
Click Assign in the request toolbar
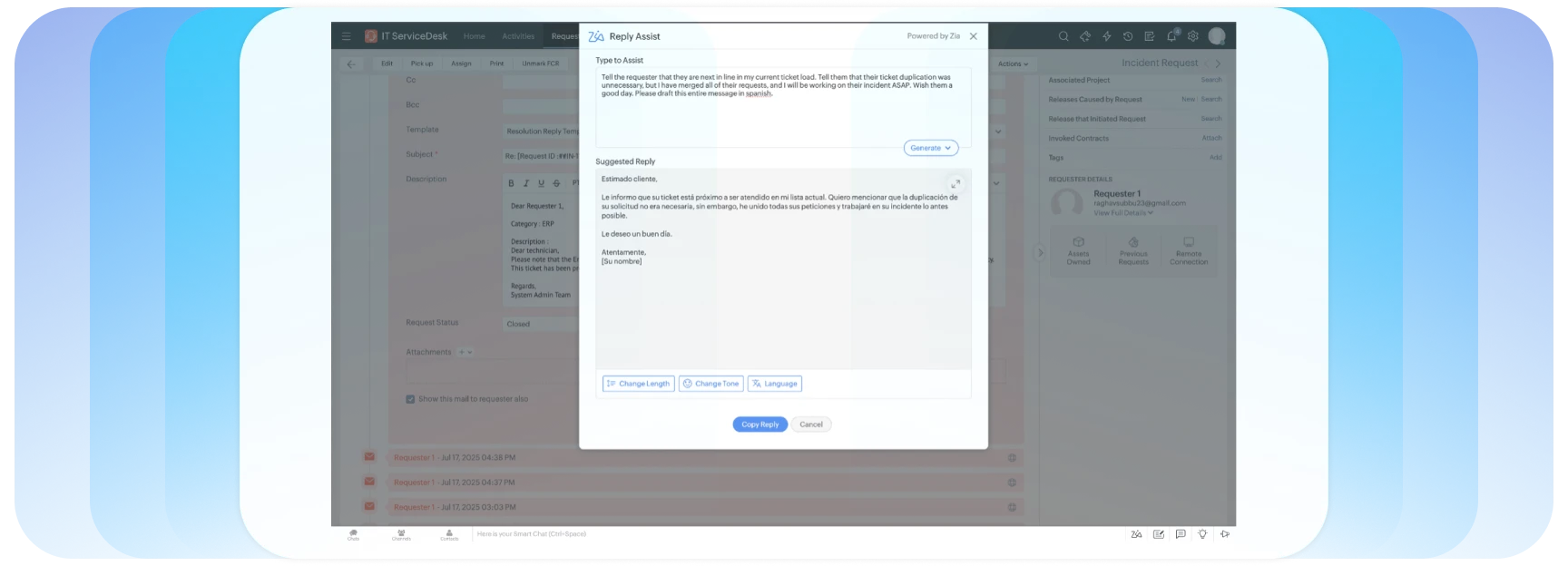(461, 63)
